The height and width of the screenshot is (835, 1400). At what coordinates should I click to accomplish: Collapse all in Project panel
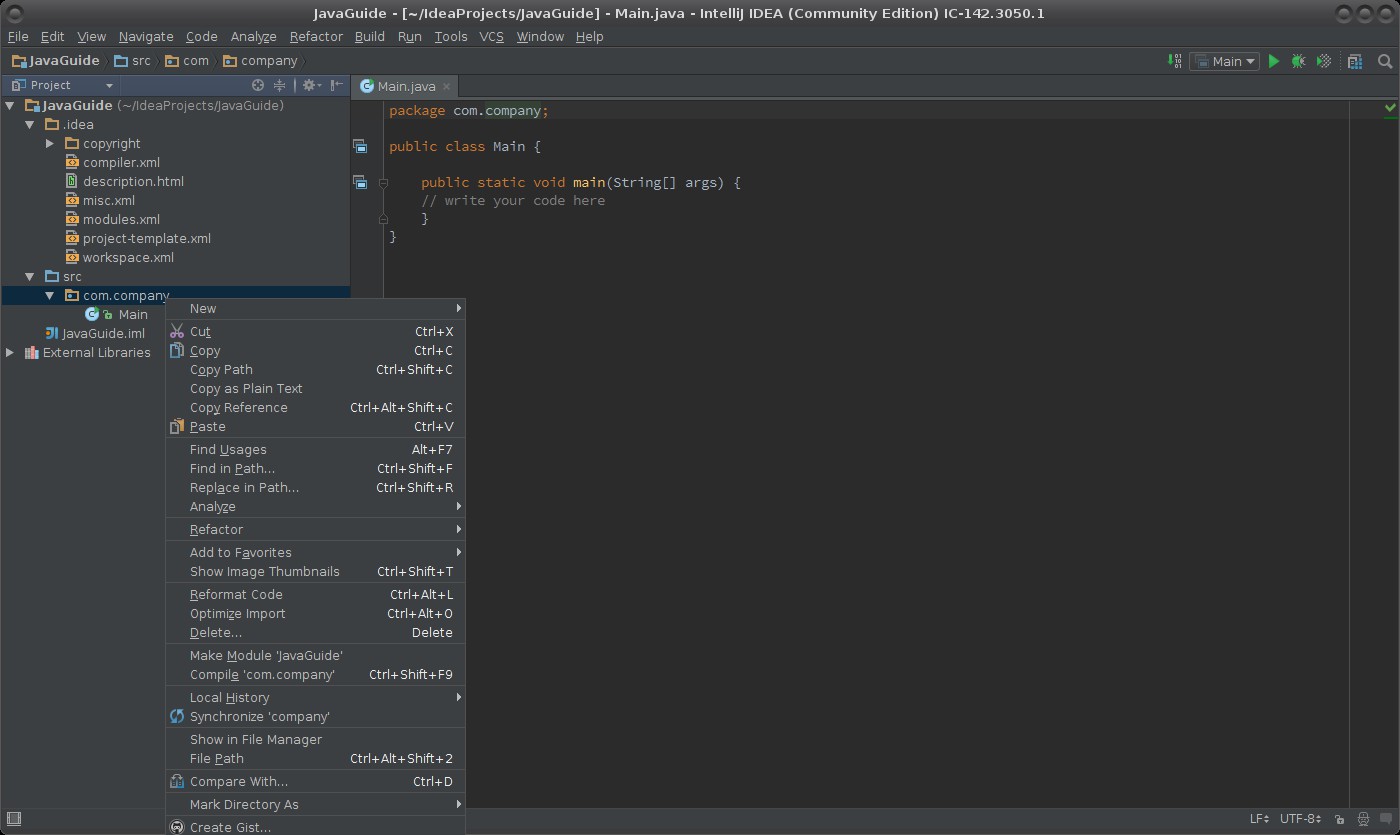pyautogui.click(x=280, y=85)
